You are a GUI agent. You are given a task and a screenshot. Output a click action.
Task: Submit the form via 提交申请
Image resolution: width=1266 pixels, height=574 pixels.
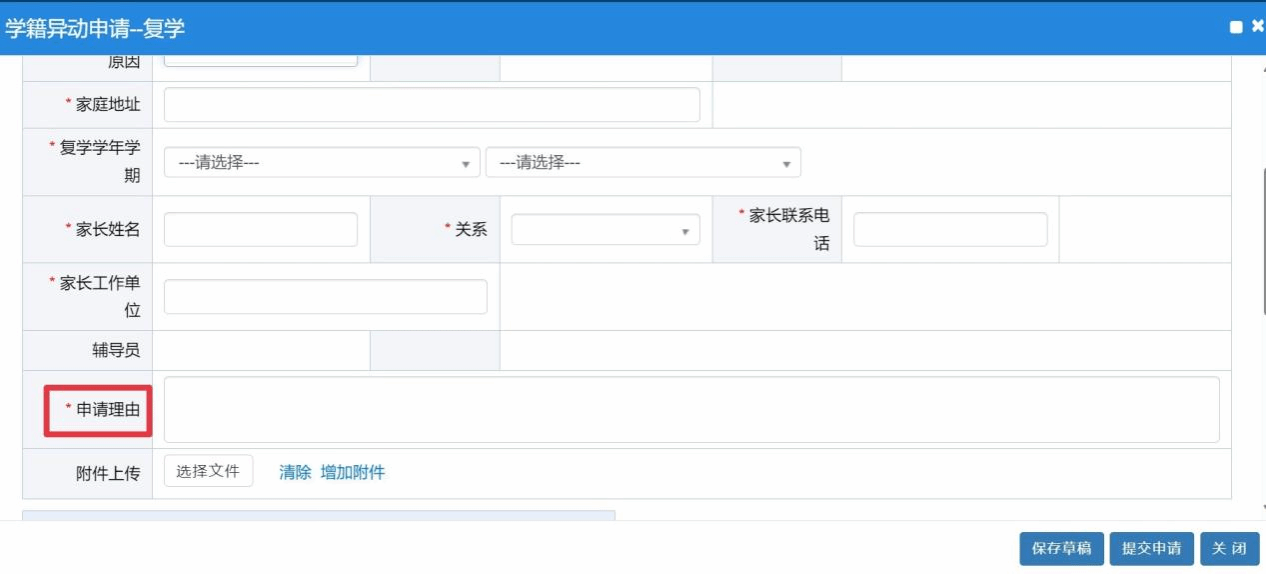point(1151,548)
